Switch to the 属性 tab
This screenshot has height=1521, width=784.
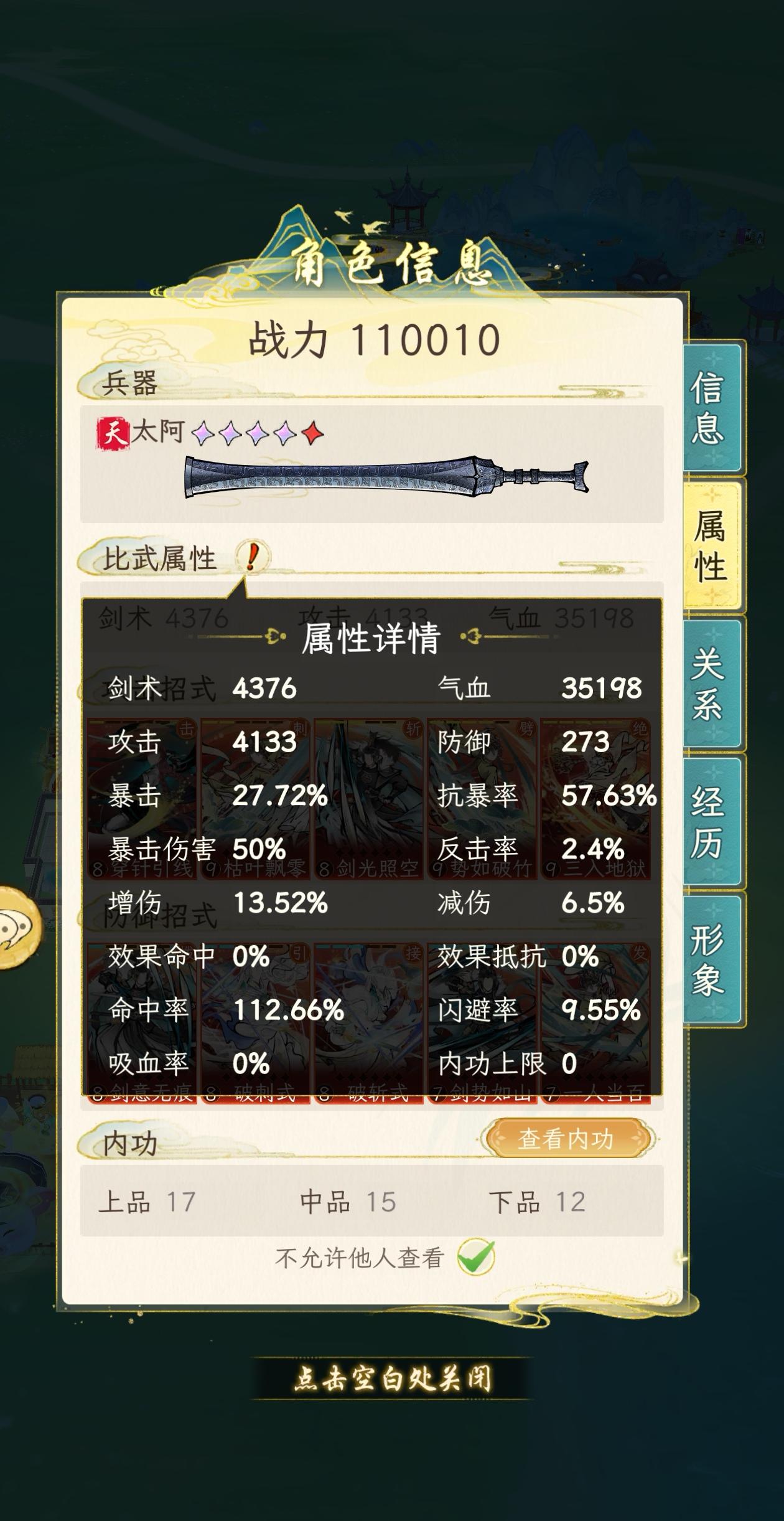pos(712,546)
